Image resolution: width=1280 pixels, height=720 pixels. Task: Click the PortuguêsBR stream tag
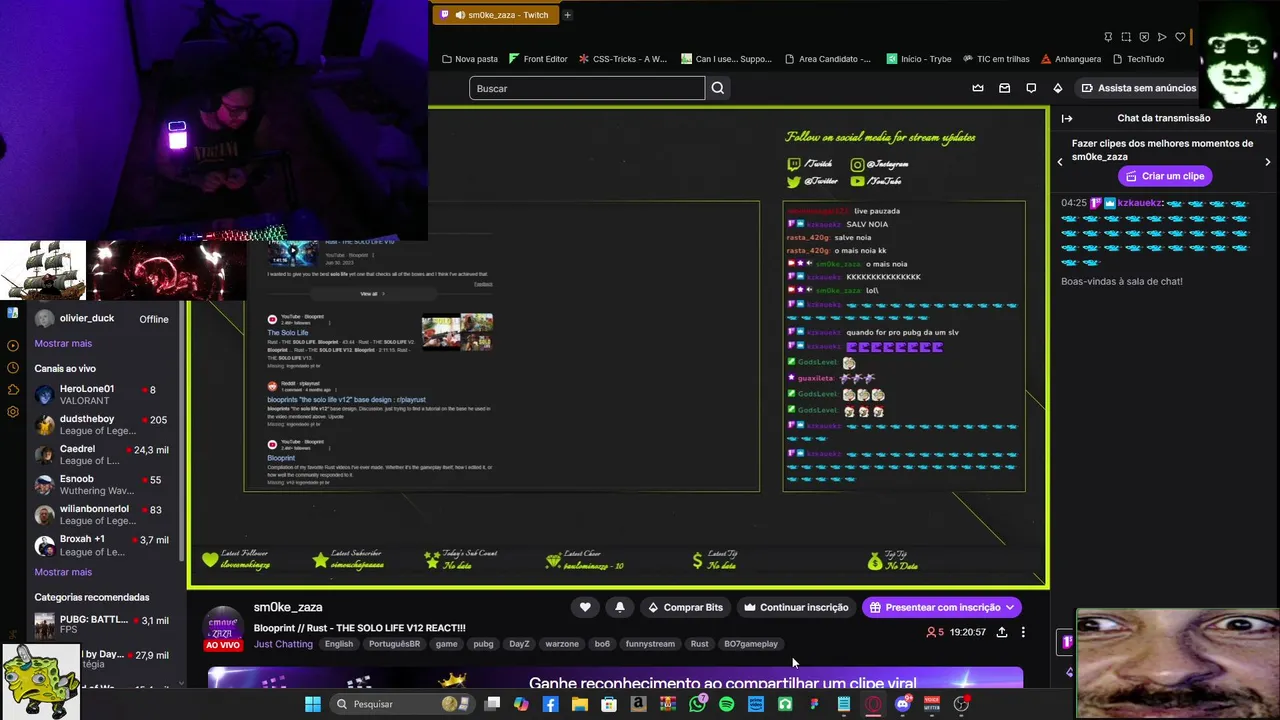(x=394, y=644)
